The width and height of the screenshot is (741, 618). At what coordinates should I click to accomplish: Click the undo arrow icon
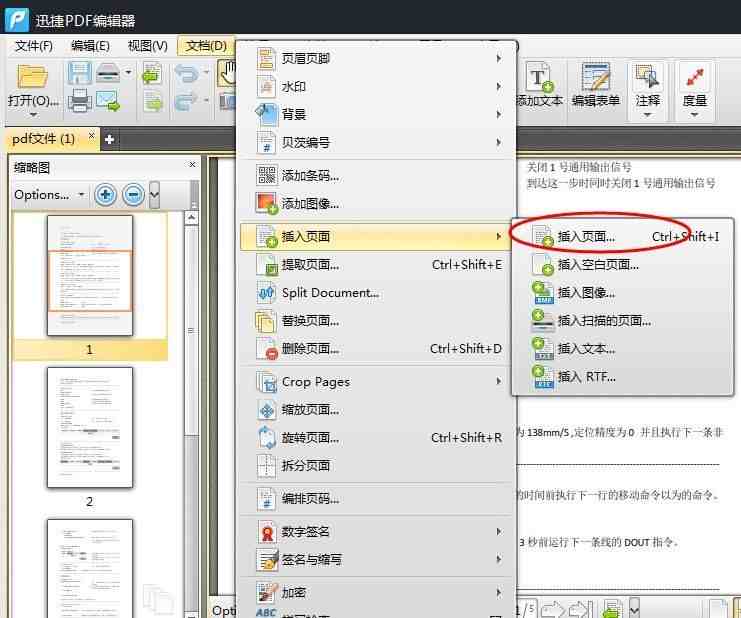pyautogui.click(x=186, y=73)
